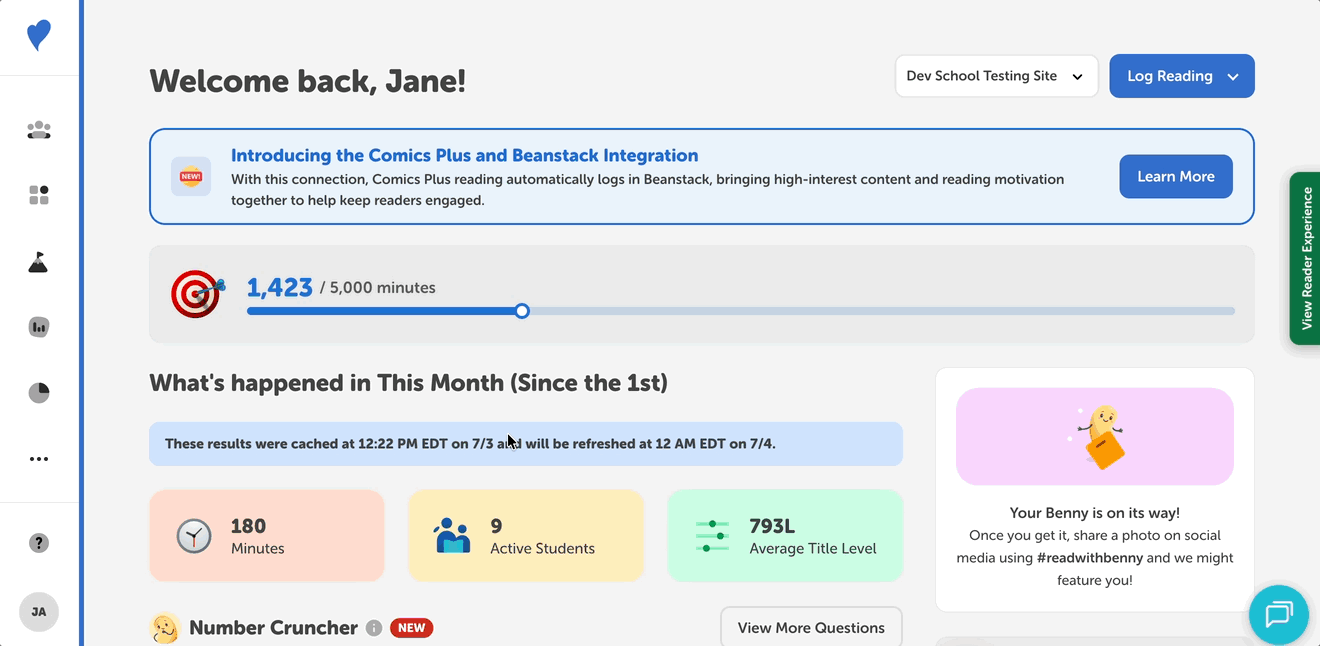Click the Number Cruncher mascot icon
The width and height of the screenshot is (1320, 646).
pos(165,628)
